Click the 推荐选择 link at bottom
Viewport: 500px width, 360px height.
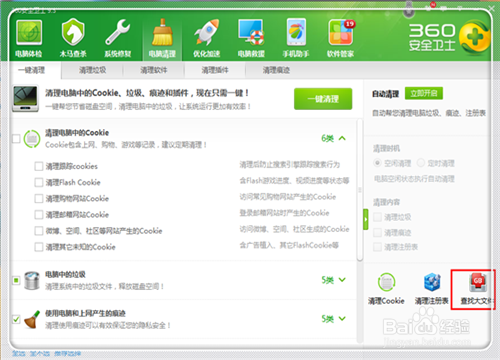click(68, 353)
